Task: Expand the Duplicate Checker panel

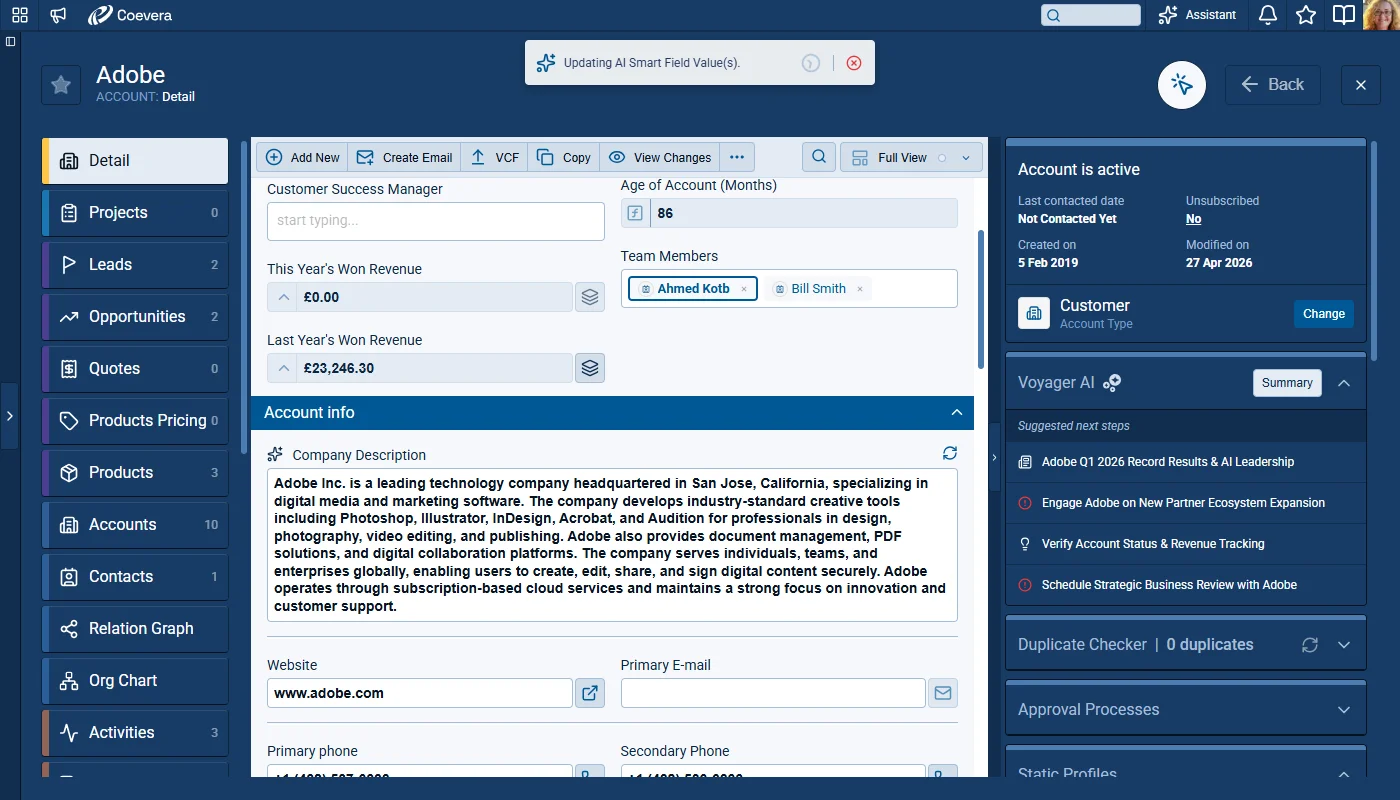Action: [x=1344, y=645]
